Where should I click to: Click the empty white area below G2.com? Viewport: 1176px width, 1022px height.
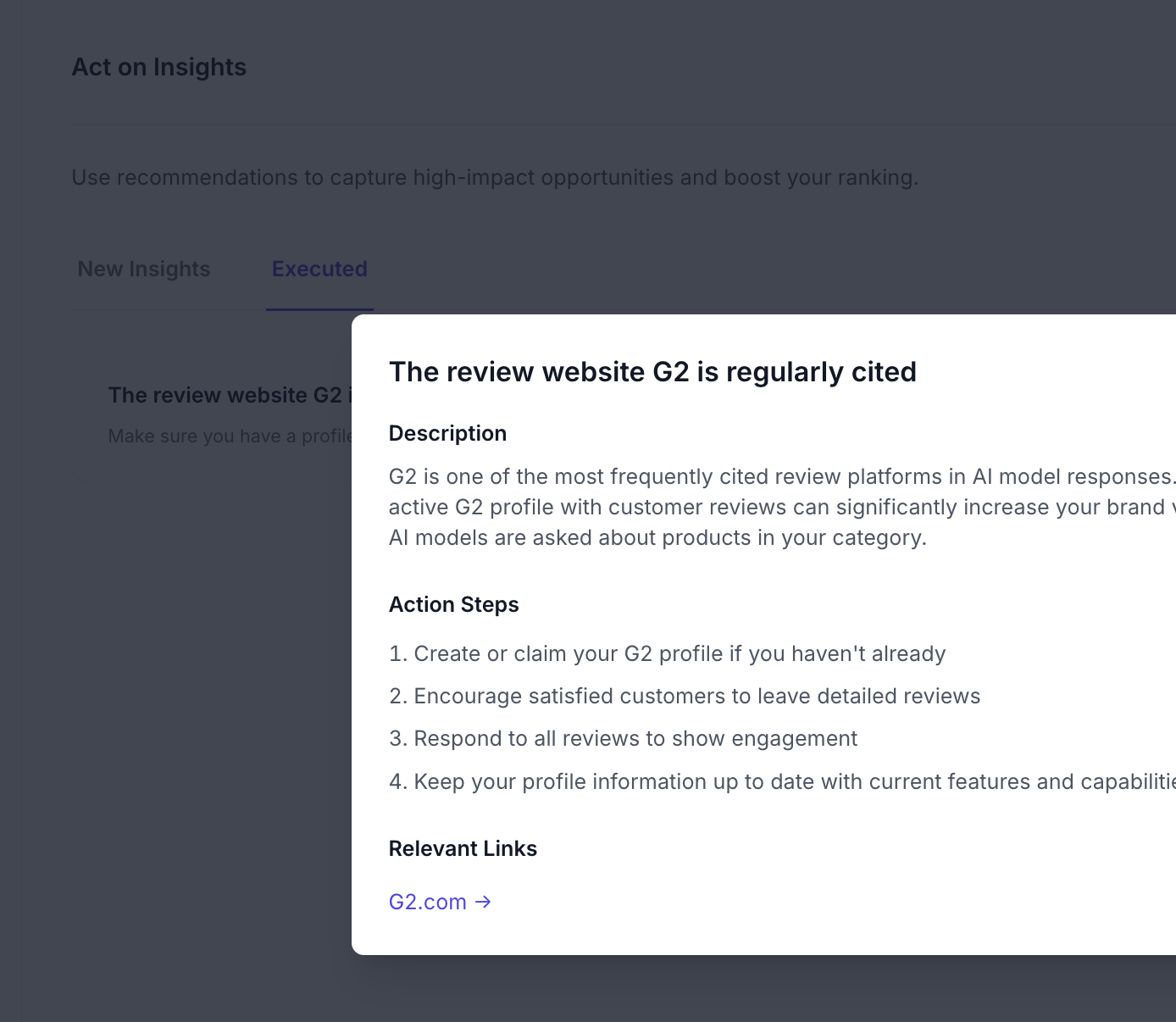pos(763,932)
